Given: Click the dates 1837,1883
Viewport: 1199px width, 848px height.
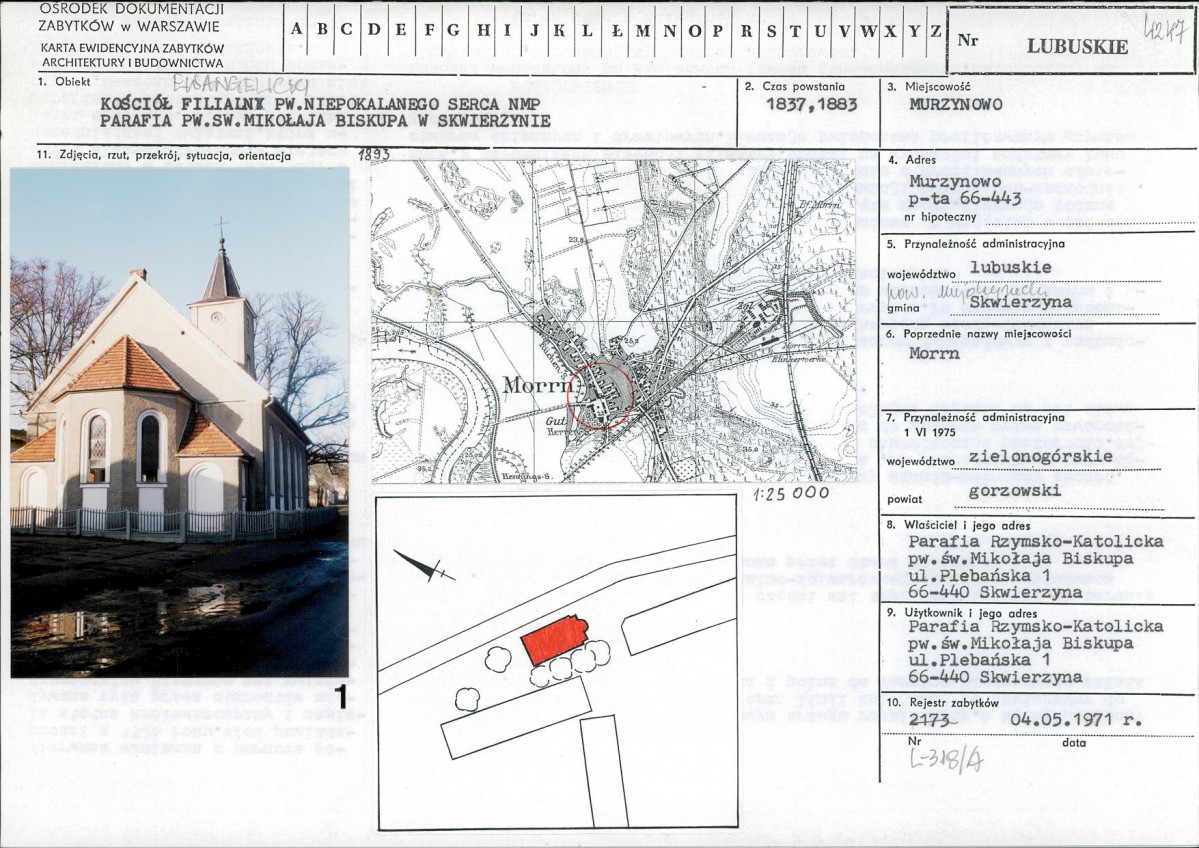Looking at the screenshot, I should coord(811,105).
